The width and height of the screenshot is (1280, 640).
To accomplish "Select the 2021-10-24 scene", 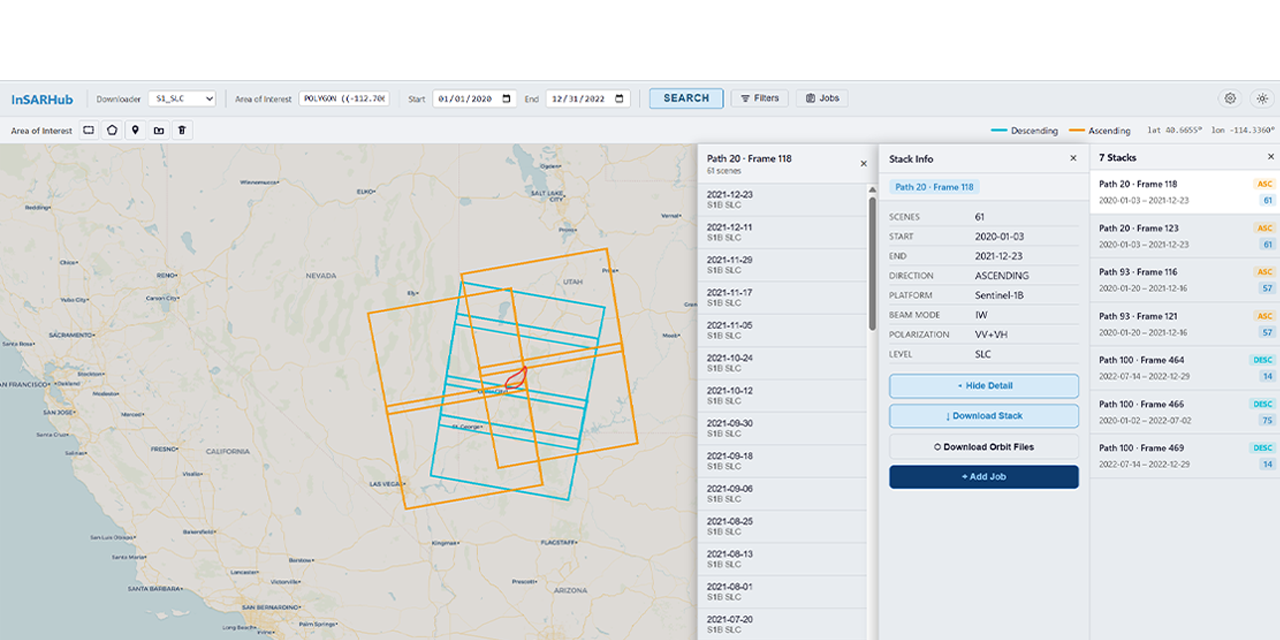I will (x=782, y=363).
